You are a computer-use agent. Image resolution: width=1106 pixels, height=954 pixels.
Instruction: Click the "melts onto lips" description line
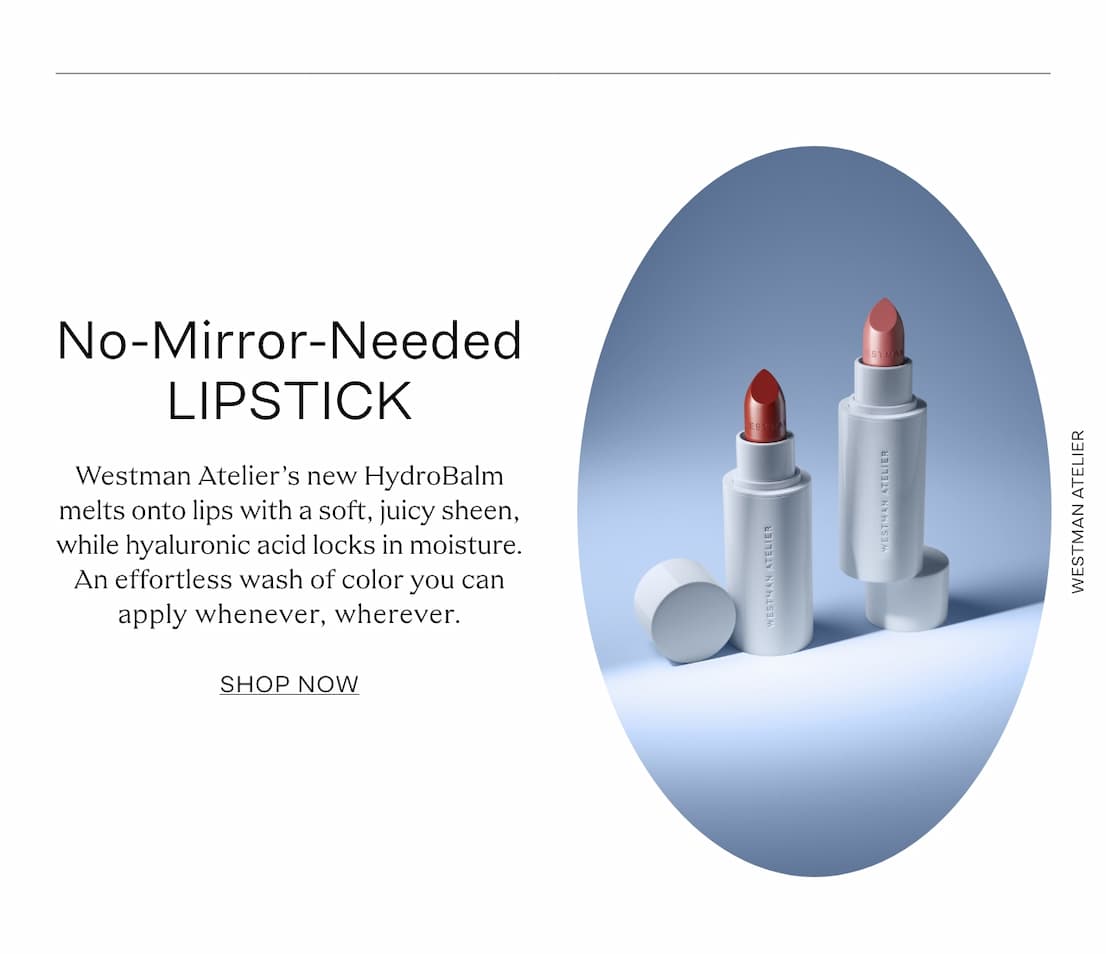[x=289, y=510]
